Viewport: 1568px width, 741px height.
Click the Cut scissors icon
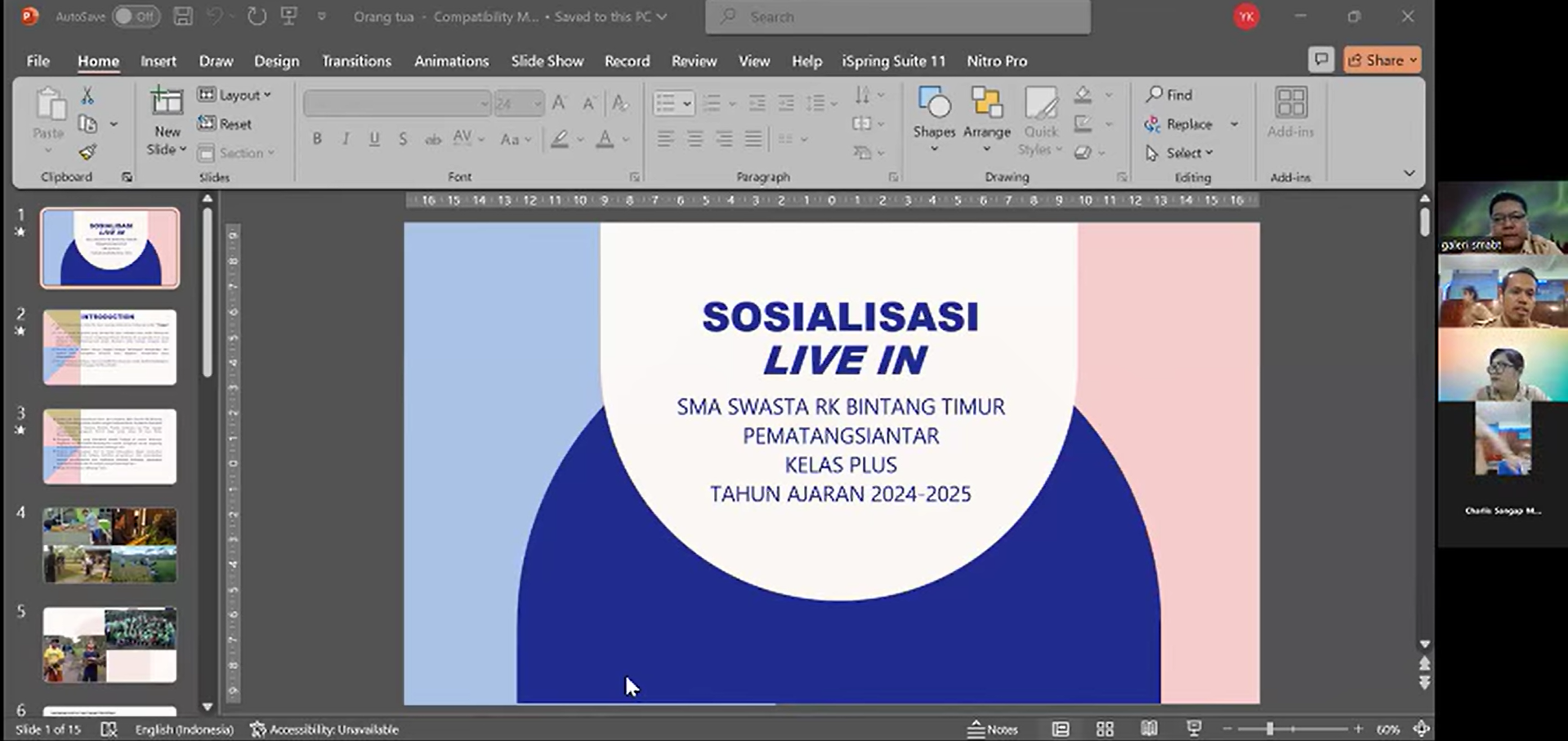coord(87,96)
